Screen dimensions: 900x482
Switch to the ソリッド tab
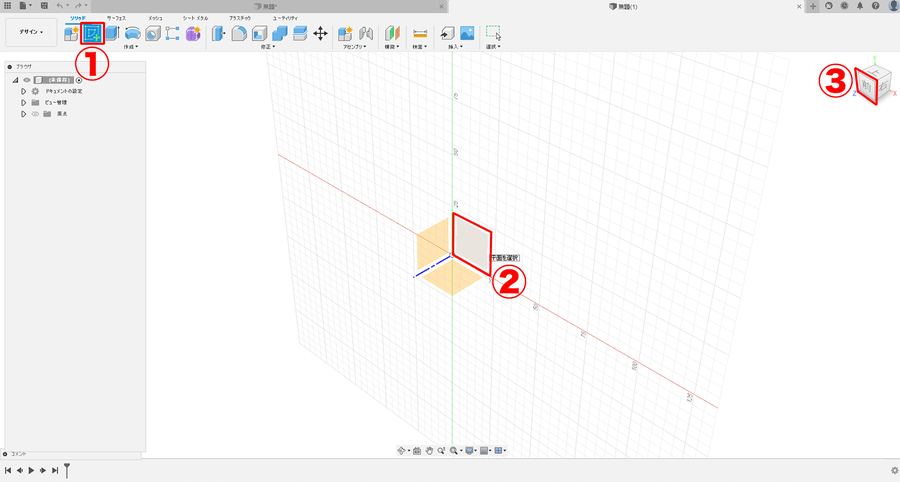tap(77, 18)
